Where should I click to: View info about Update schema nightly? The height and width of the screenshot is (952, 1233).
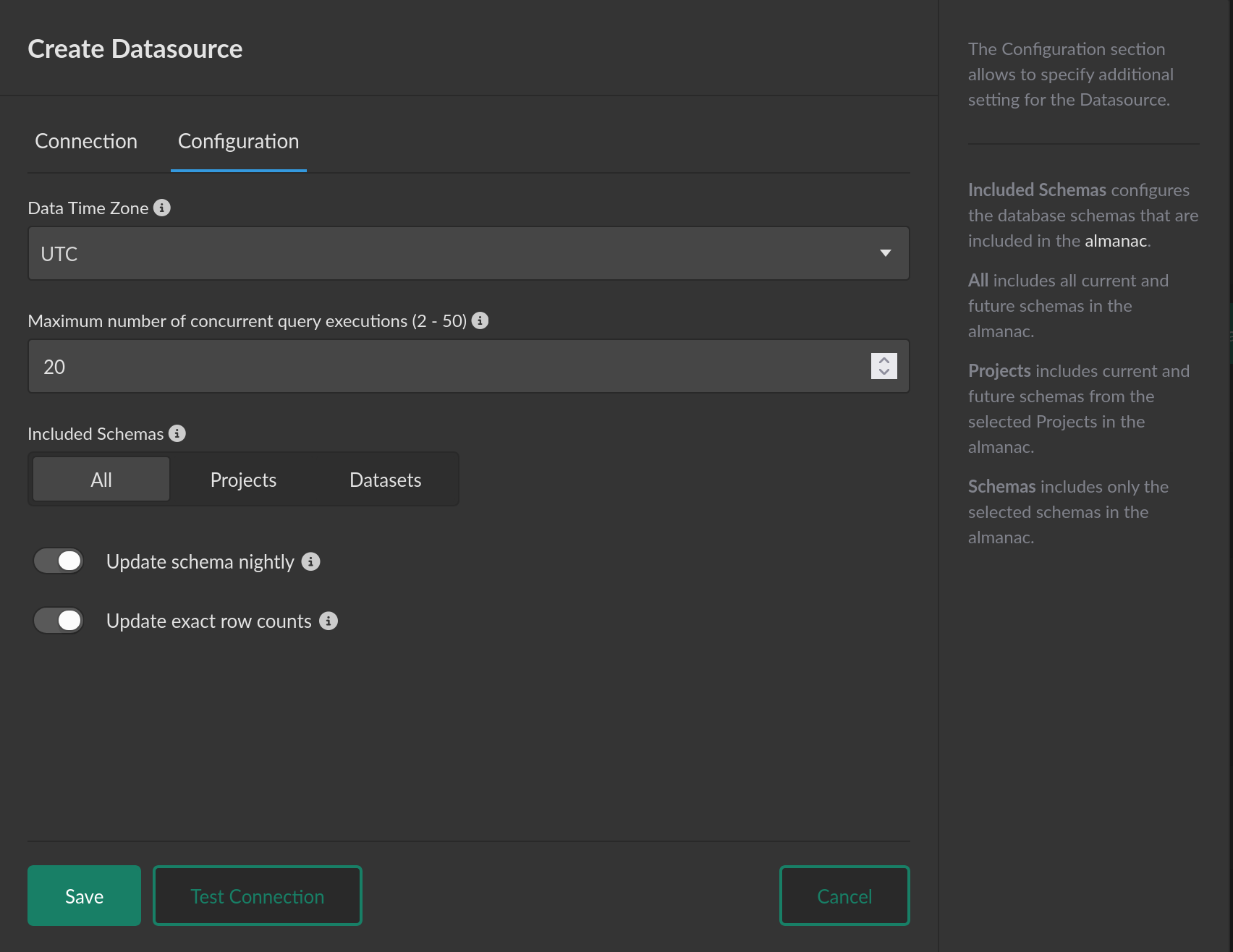(311, 561)
